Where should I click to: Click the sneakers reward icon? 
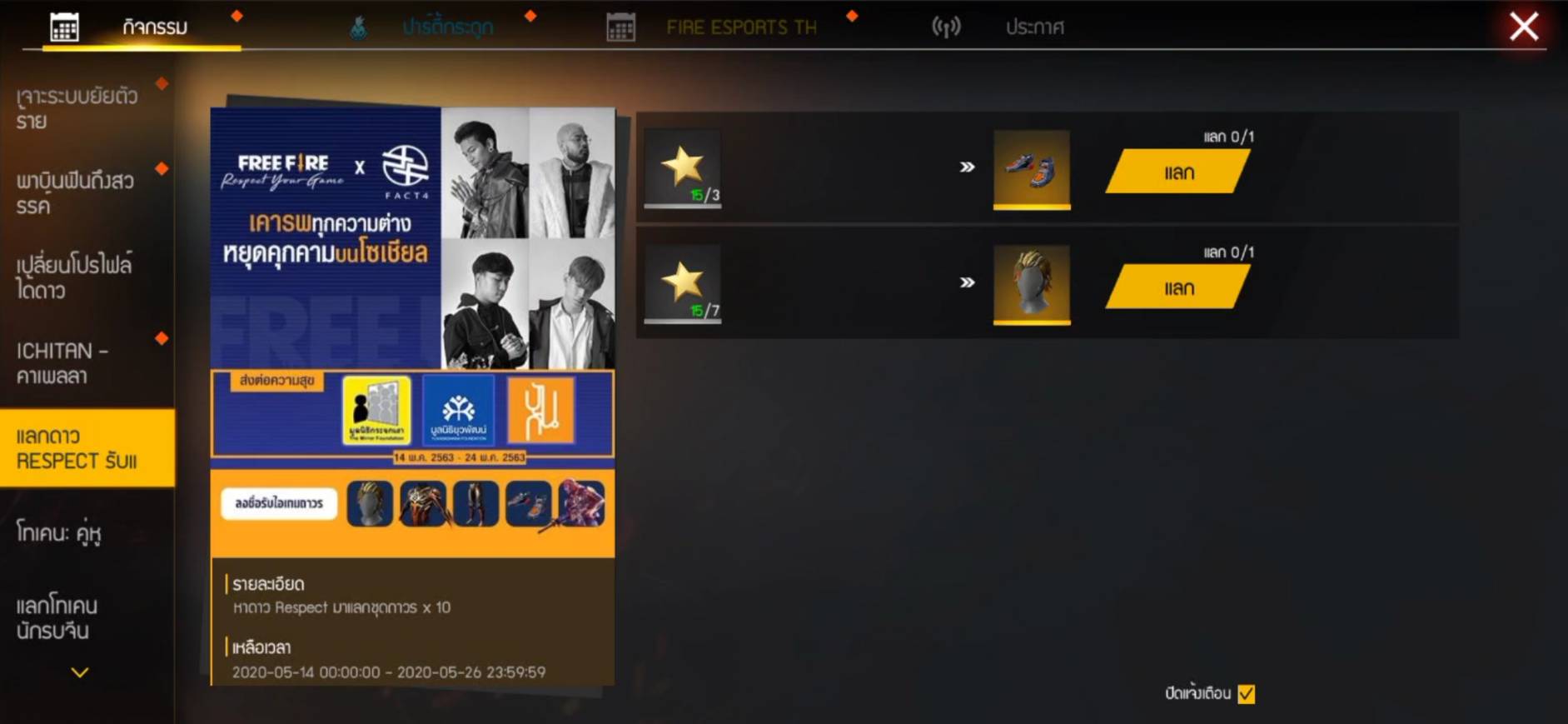pyautogui.click(x=1032, y=169)
